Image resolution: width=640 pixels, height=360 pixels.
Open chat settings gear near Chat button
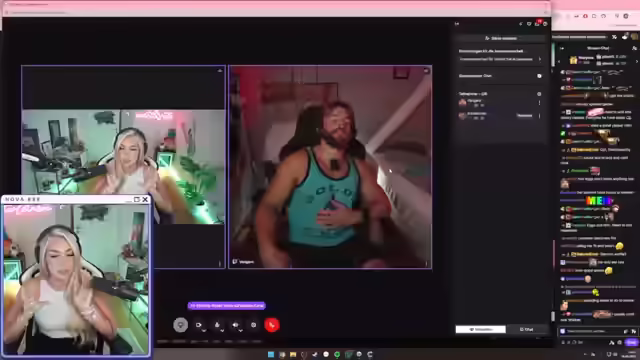[620, 342]
